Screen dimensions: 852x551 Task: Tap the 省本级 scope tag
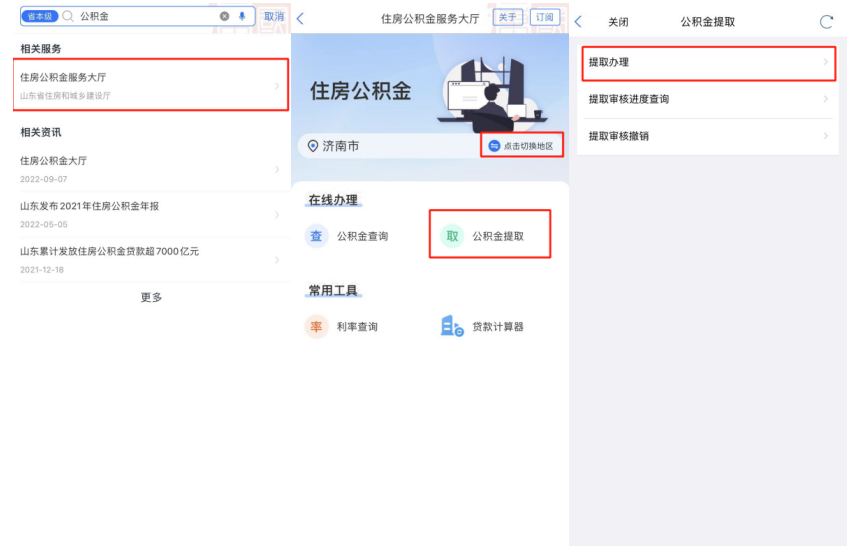tap(40, 16)
